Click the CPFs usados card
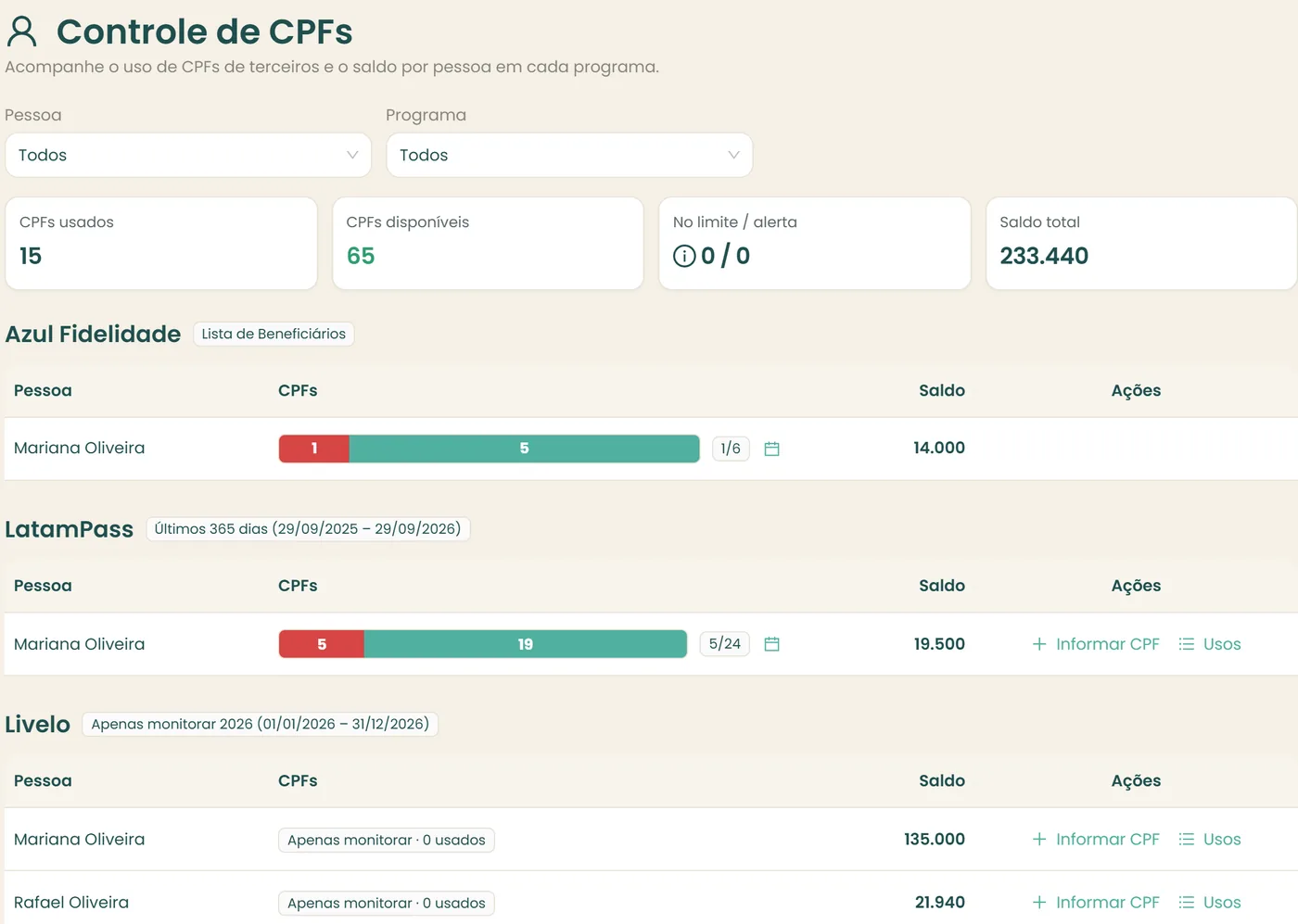 (161, 243)
